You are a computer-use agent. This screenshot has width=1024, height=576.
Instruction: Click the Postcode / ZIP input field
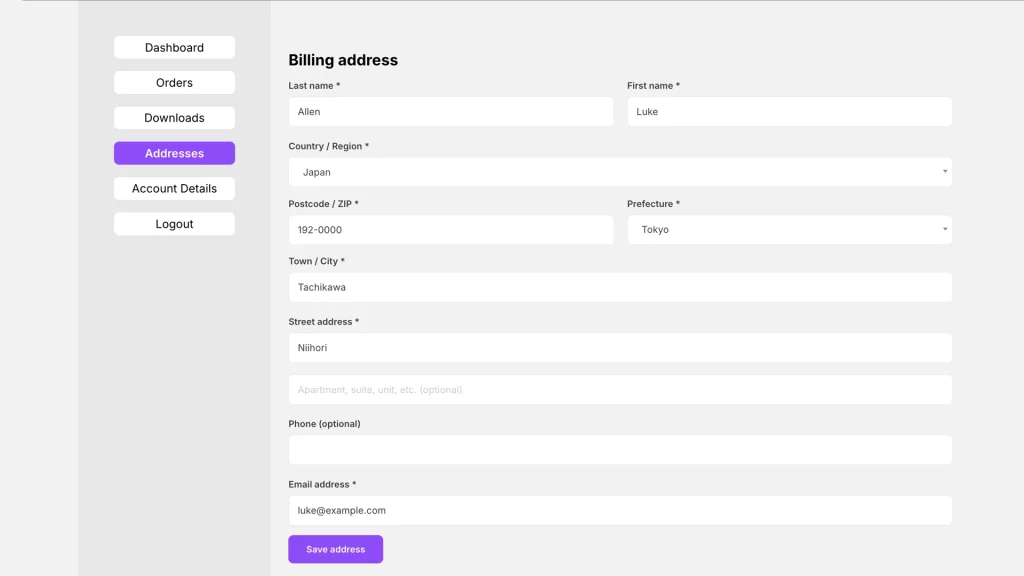[450, 230]
